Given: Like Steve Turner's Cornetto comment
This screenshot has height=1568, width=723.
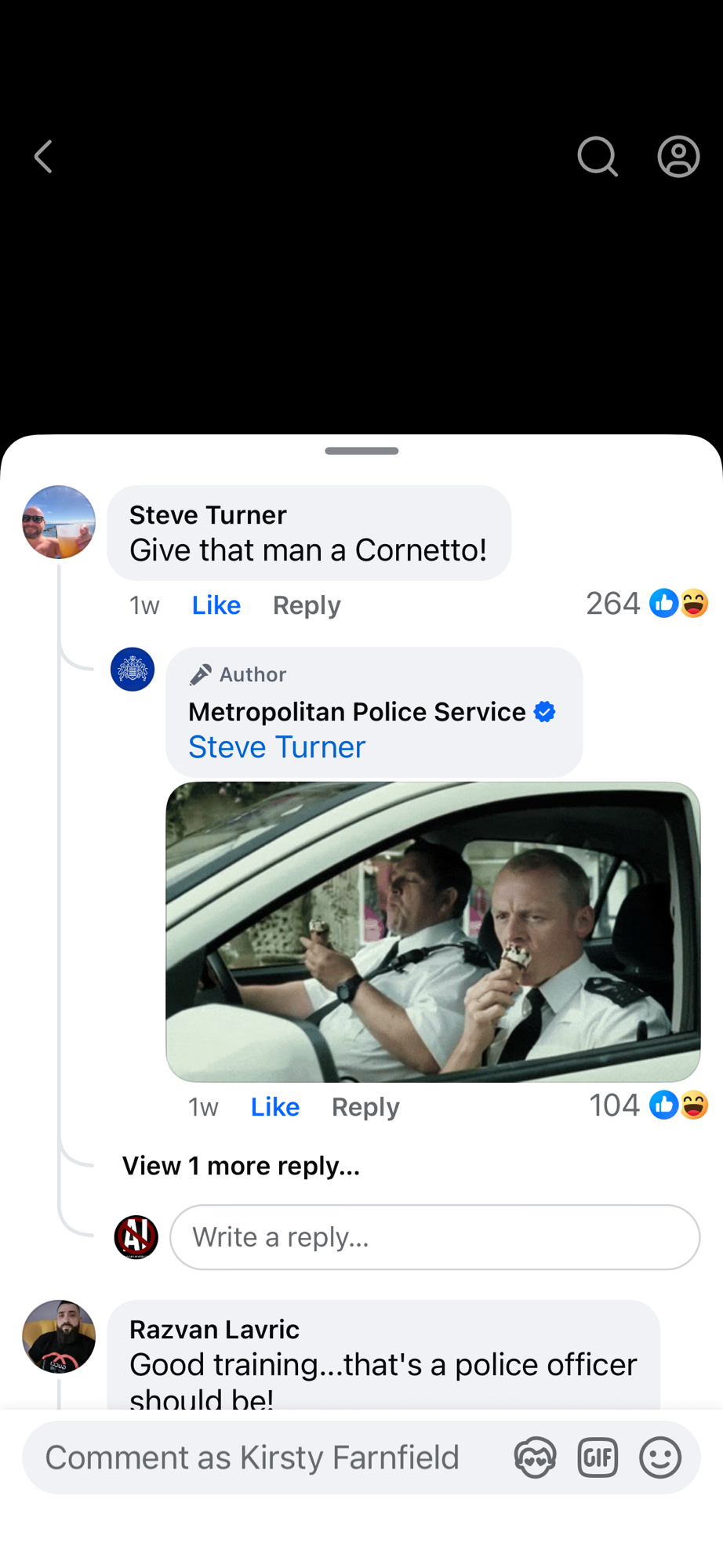Looking at the screenshot, I should click(x=216, y=605).
